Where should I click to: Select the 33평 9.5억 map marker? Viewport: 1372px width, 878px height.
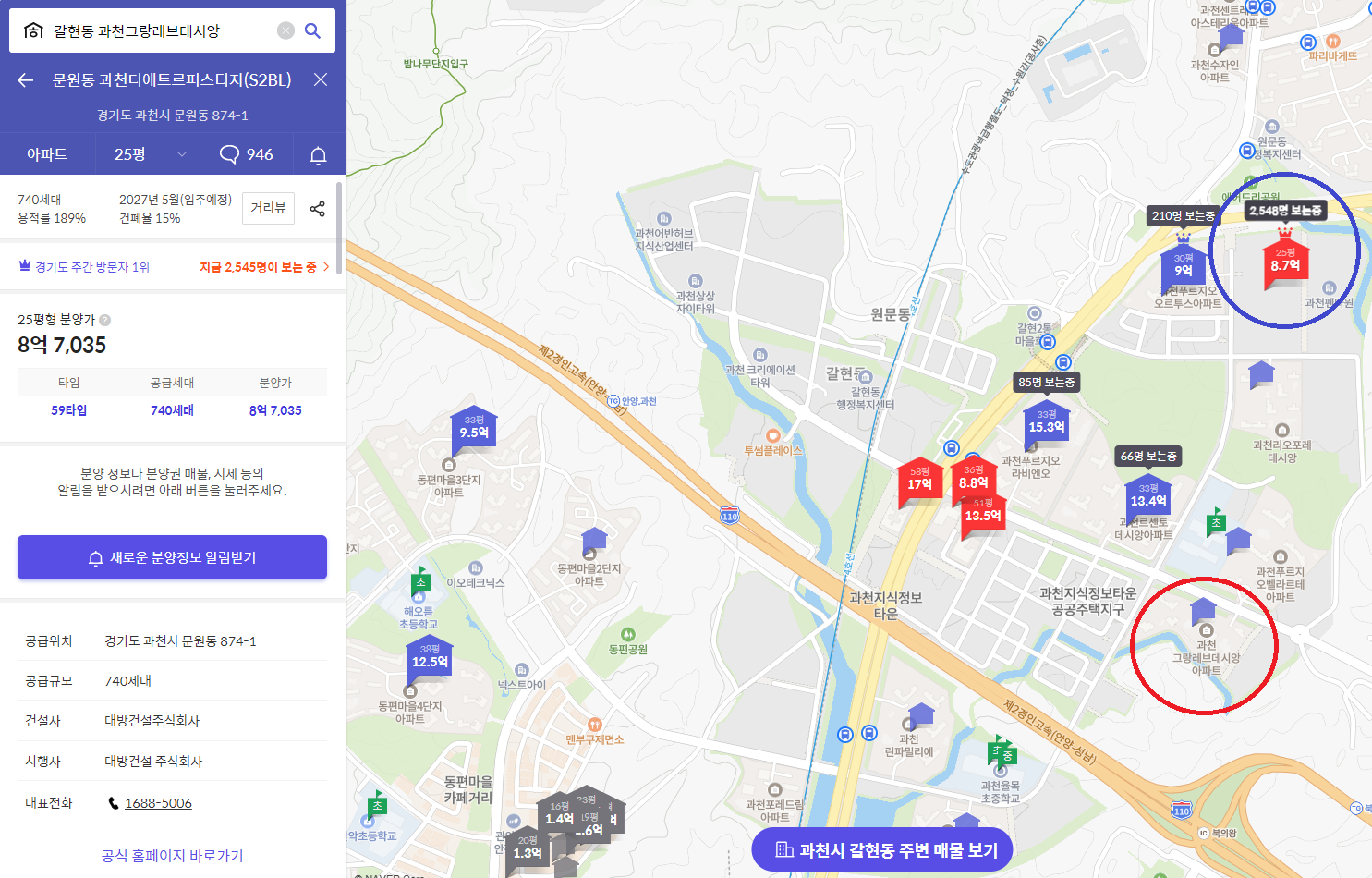click(x=474, y=430)
